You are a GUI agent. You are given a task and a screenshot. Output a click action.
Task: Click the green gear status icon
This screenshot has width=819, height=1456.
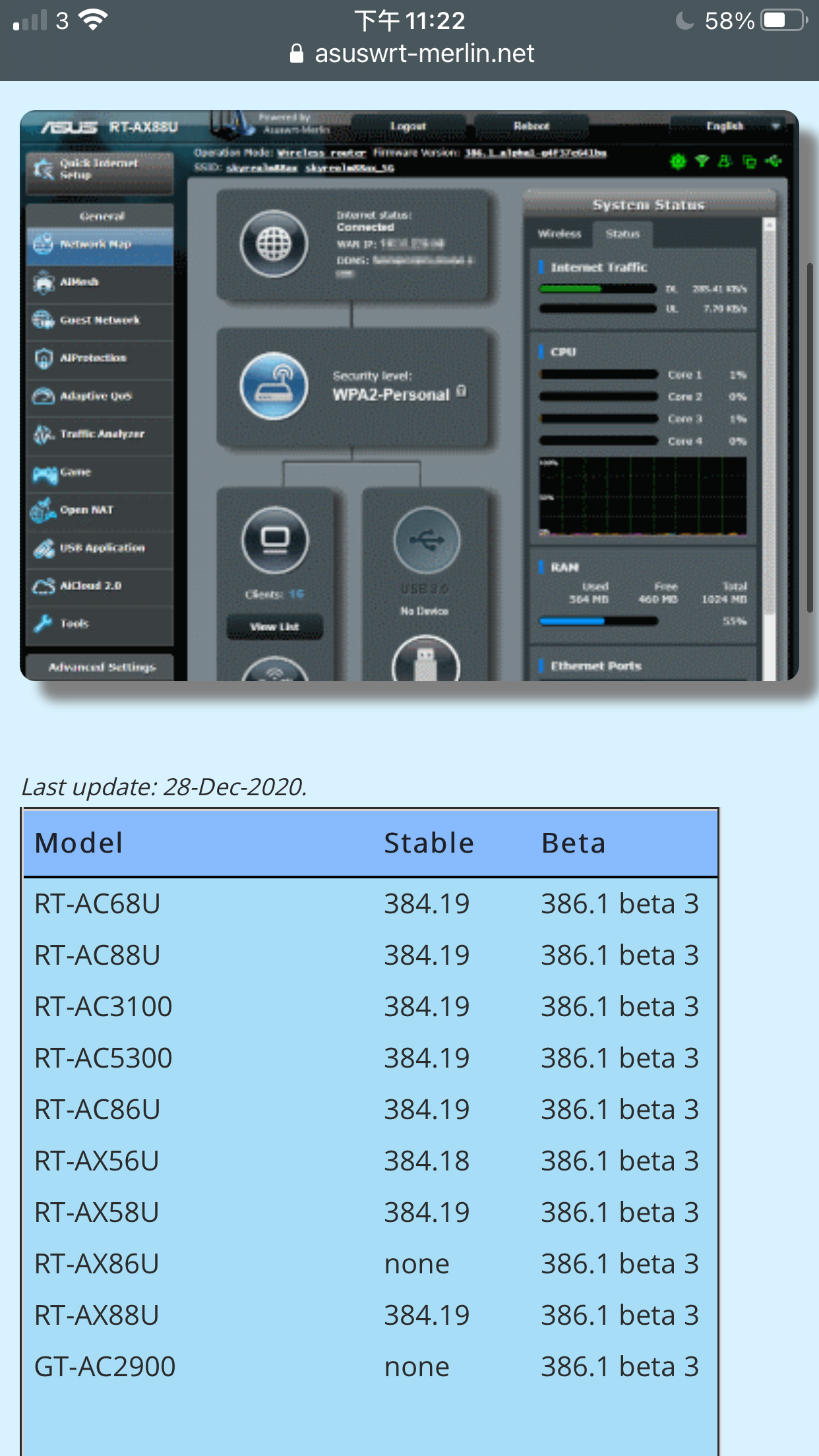[x=678, y=162]
